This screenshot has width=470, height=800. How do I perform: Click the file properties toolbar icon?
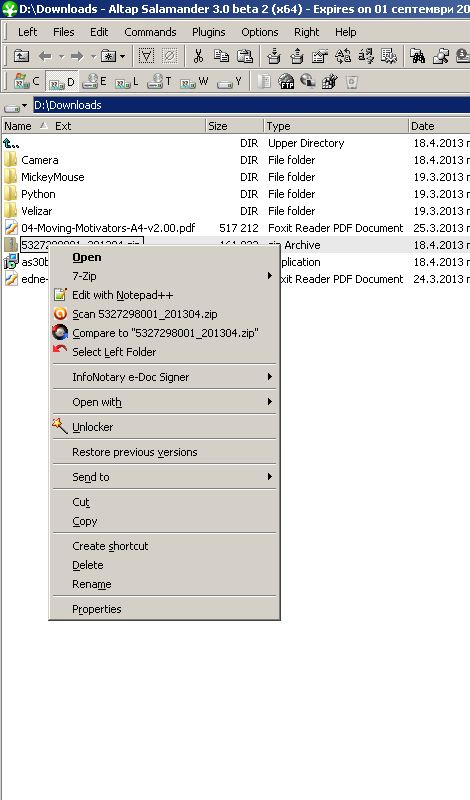[x=320, y=56]
